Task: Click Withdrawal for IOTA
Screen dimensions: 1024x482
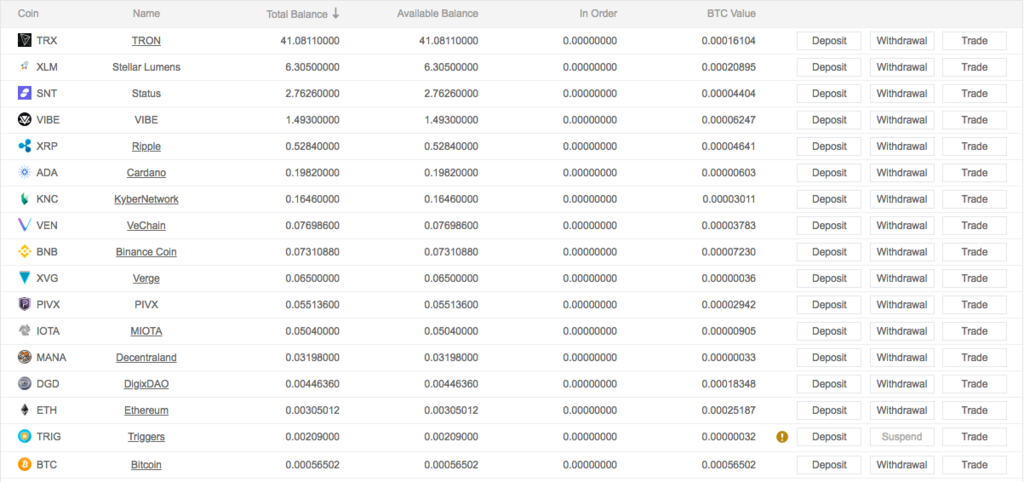Action: pyautogui.click(x=902, y=331)
